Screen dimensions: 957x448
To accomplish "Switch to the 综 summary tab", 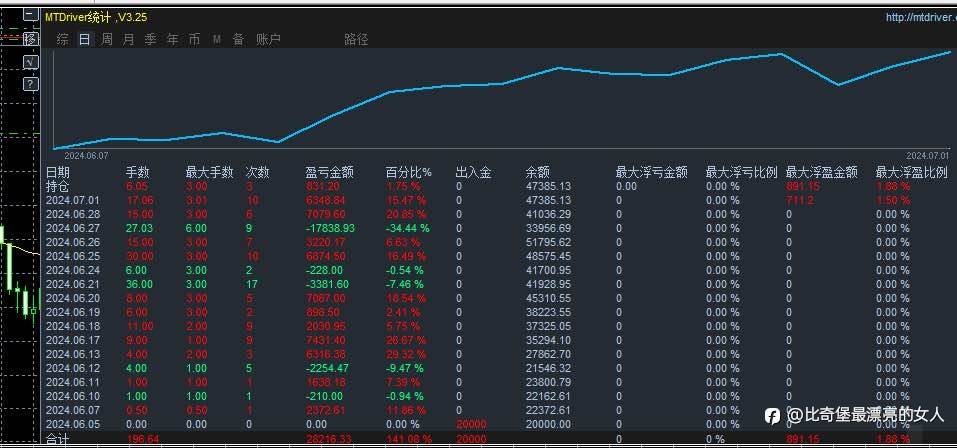I will 62,40.
